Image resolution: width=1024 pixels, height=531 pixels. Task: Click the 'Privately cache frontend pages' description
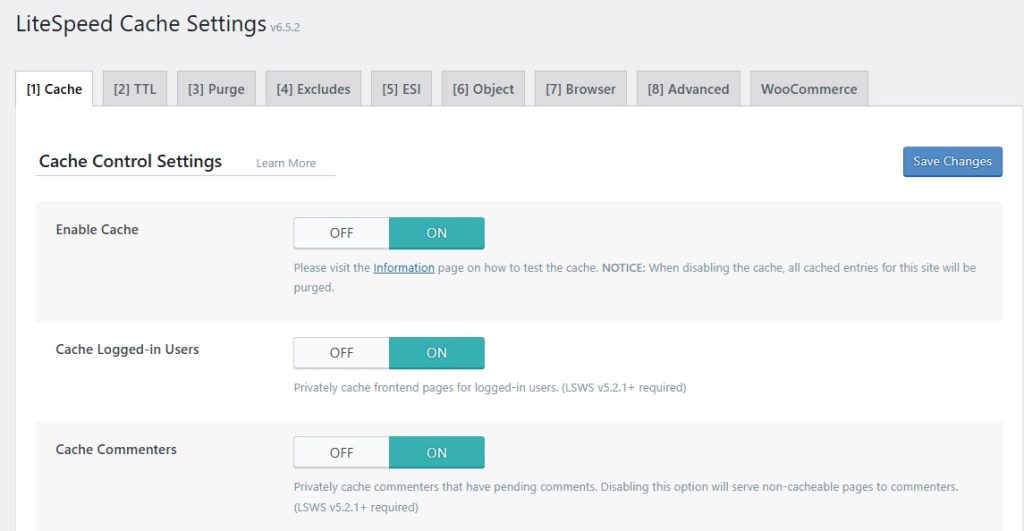490,387
